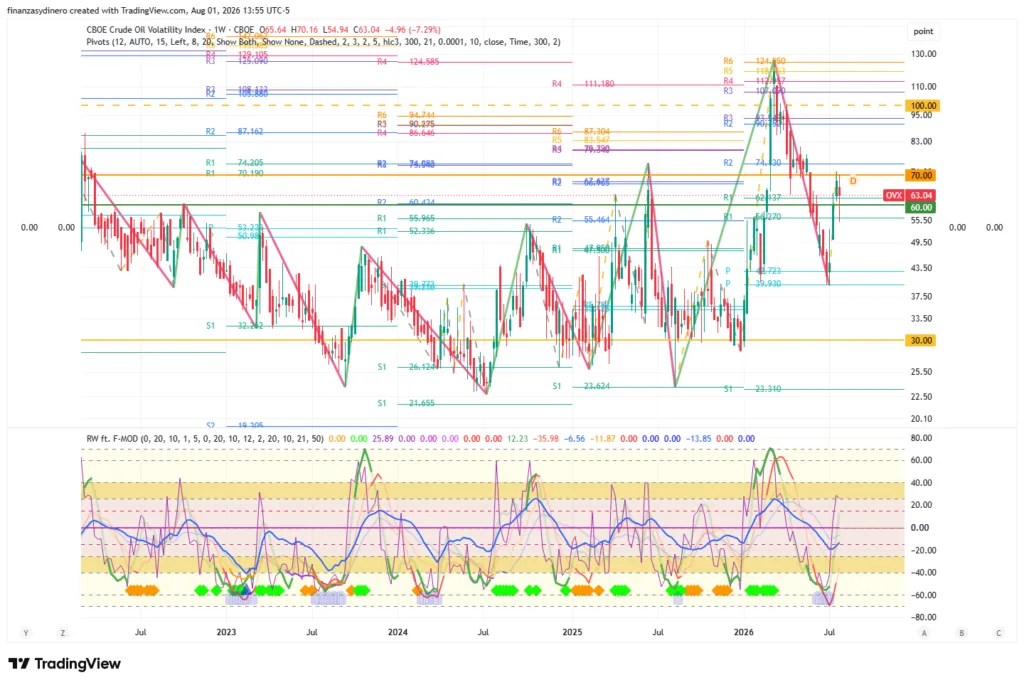Click the -40.00 indicator scale label

921,573
